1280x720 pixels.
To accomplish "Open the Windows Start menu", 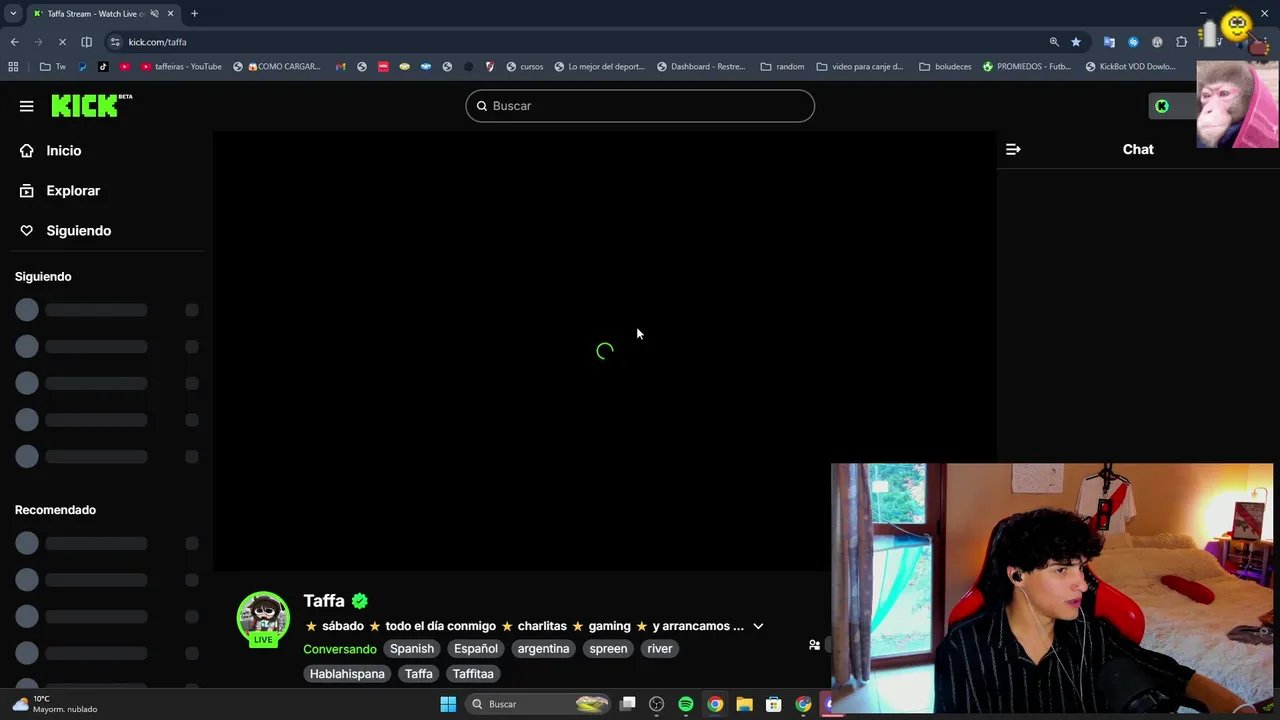I will click(x=448, y=704).
